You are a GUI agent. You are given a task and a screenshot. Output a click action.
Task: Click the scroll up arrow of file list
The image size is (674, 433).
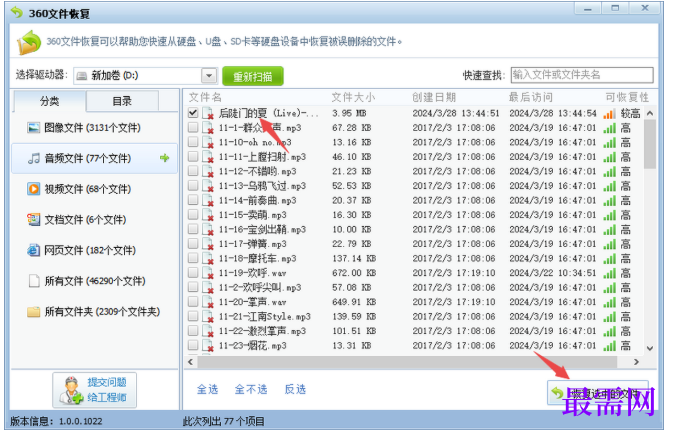click(649, 114)
